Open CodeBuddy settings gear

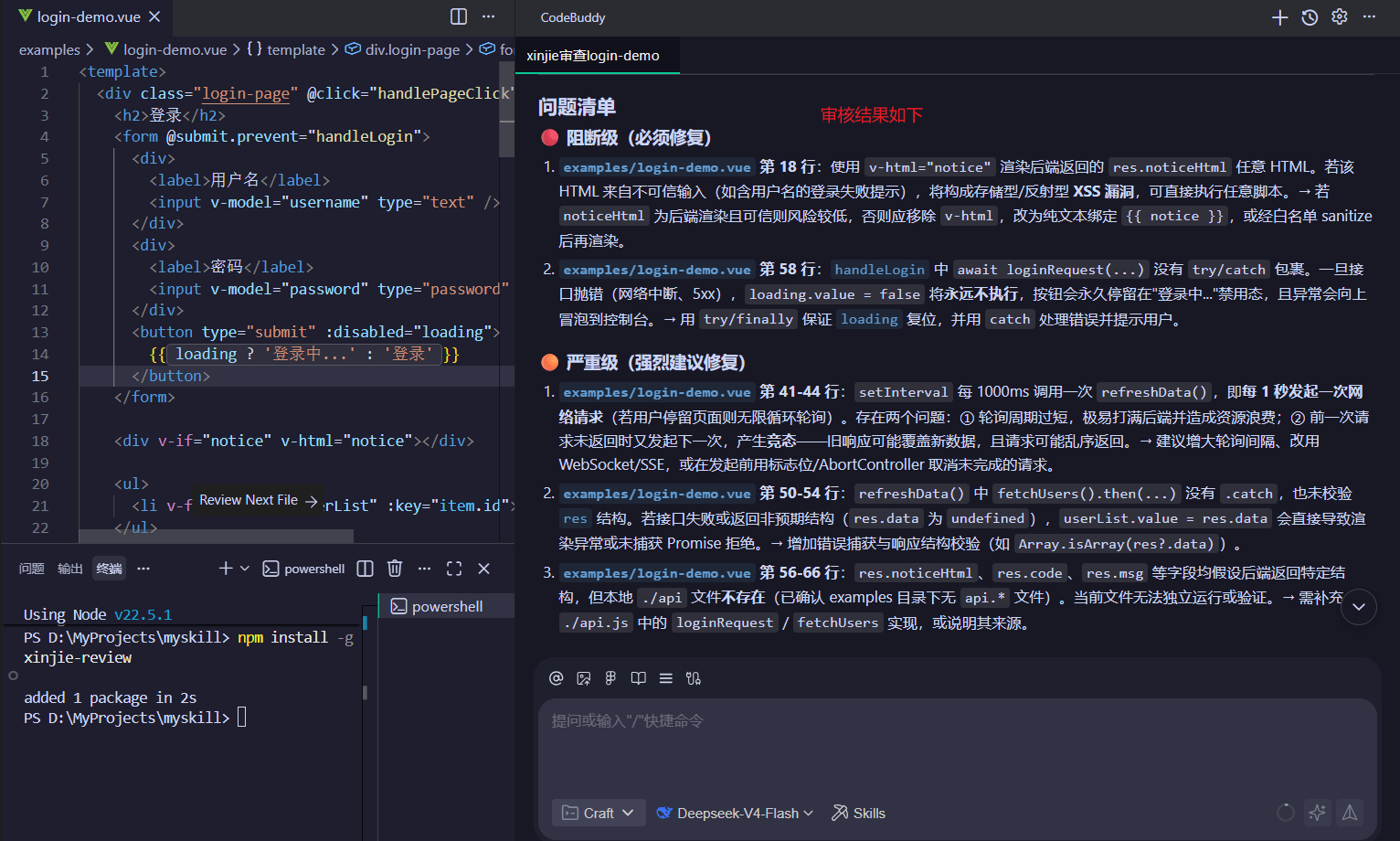(x=1340, y=17)
